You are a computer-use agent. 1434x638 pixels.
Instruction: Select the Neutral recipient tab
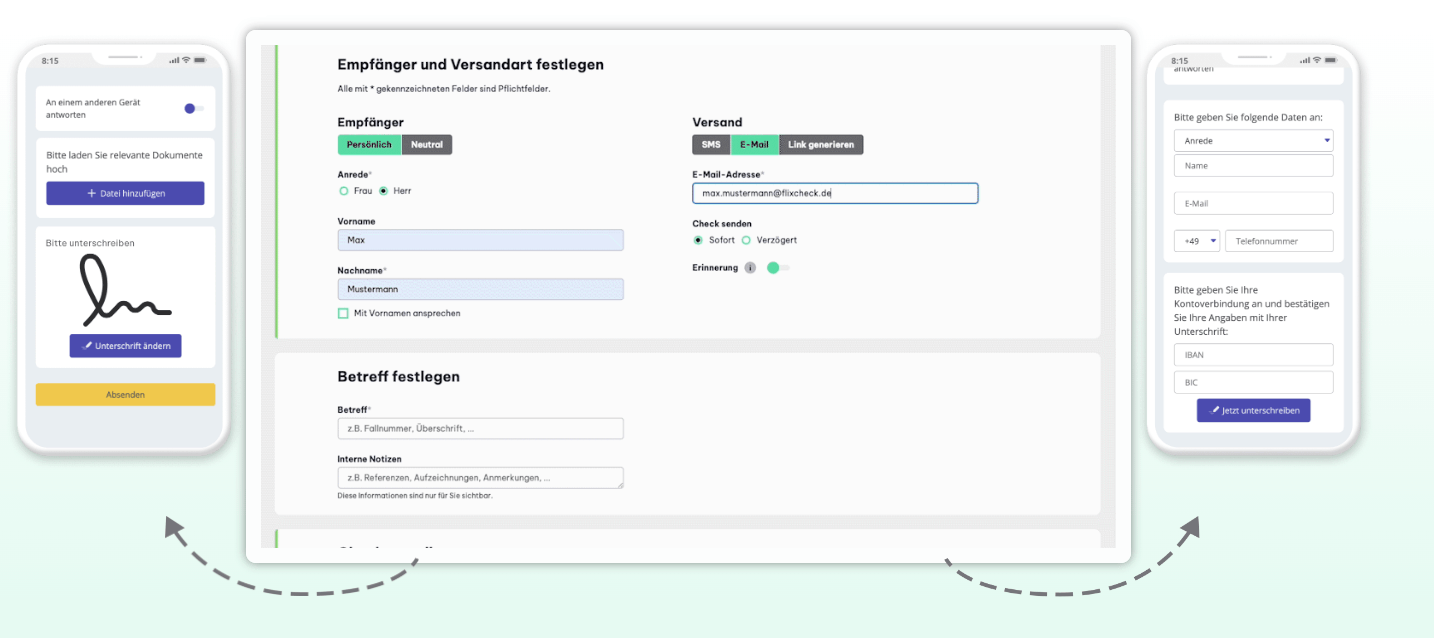pyautogui.click(x=427, y=145)
